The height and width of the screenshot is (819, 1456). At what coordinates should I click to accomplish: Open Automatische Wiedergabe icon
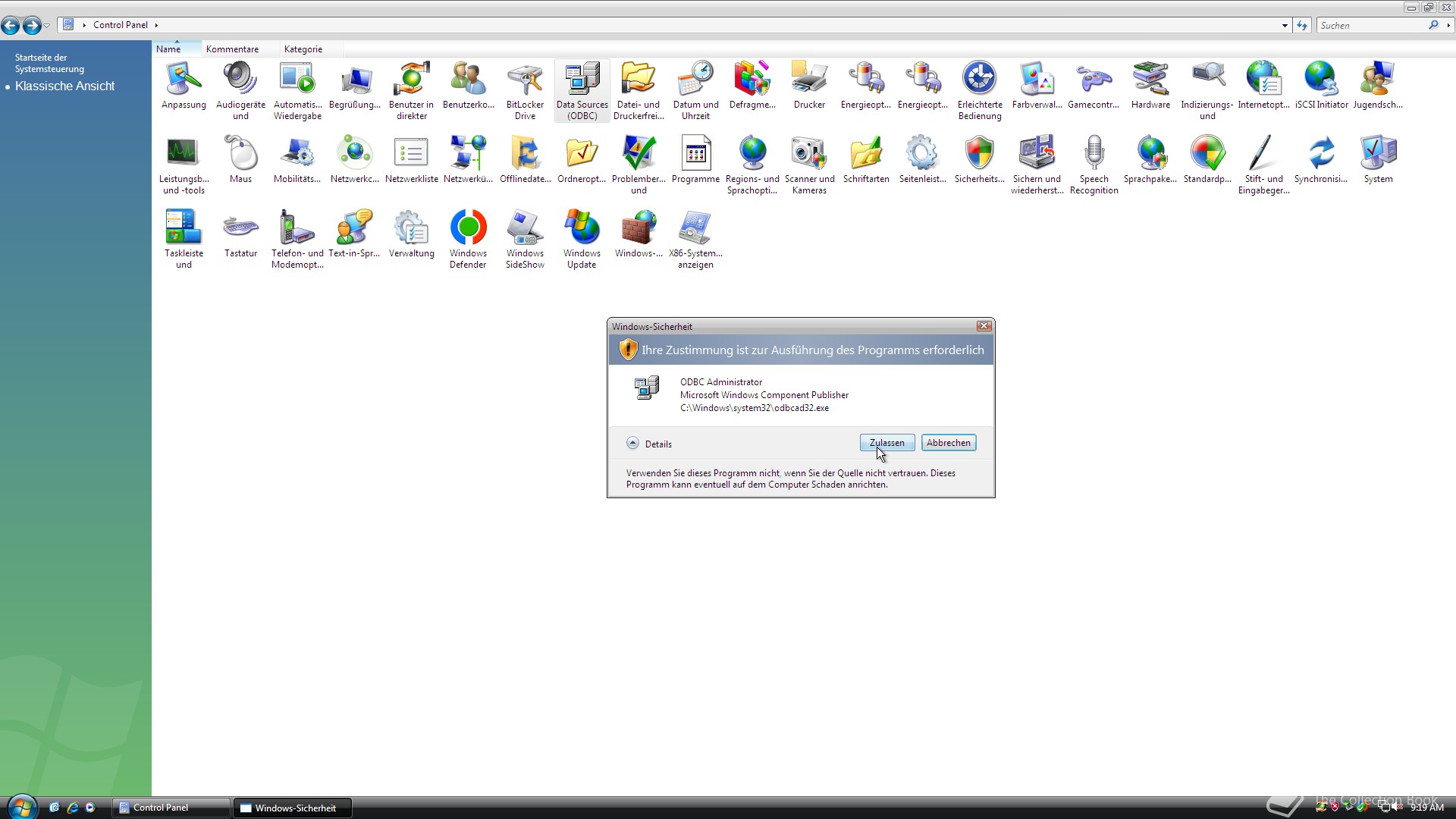(x=297, y=91)
